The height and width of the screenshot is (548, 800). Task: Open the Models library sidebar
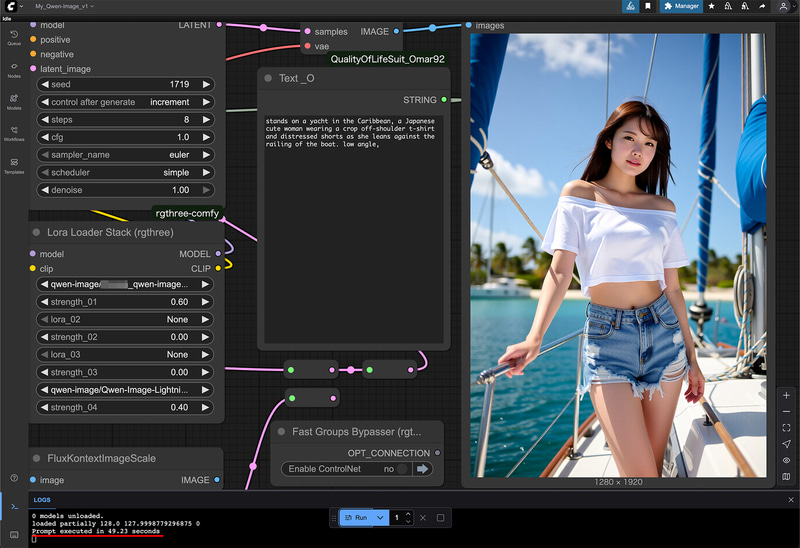point(14,101)
